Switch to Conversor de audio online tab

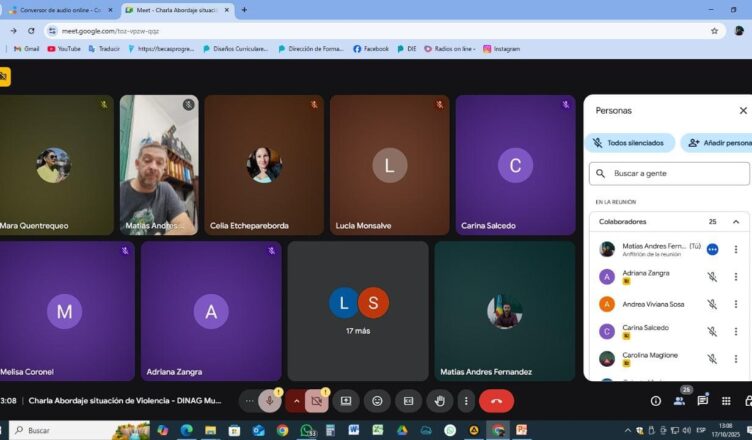pyautogui.click(x=61, y=10)
